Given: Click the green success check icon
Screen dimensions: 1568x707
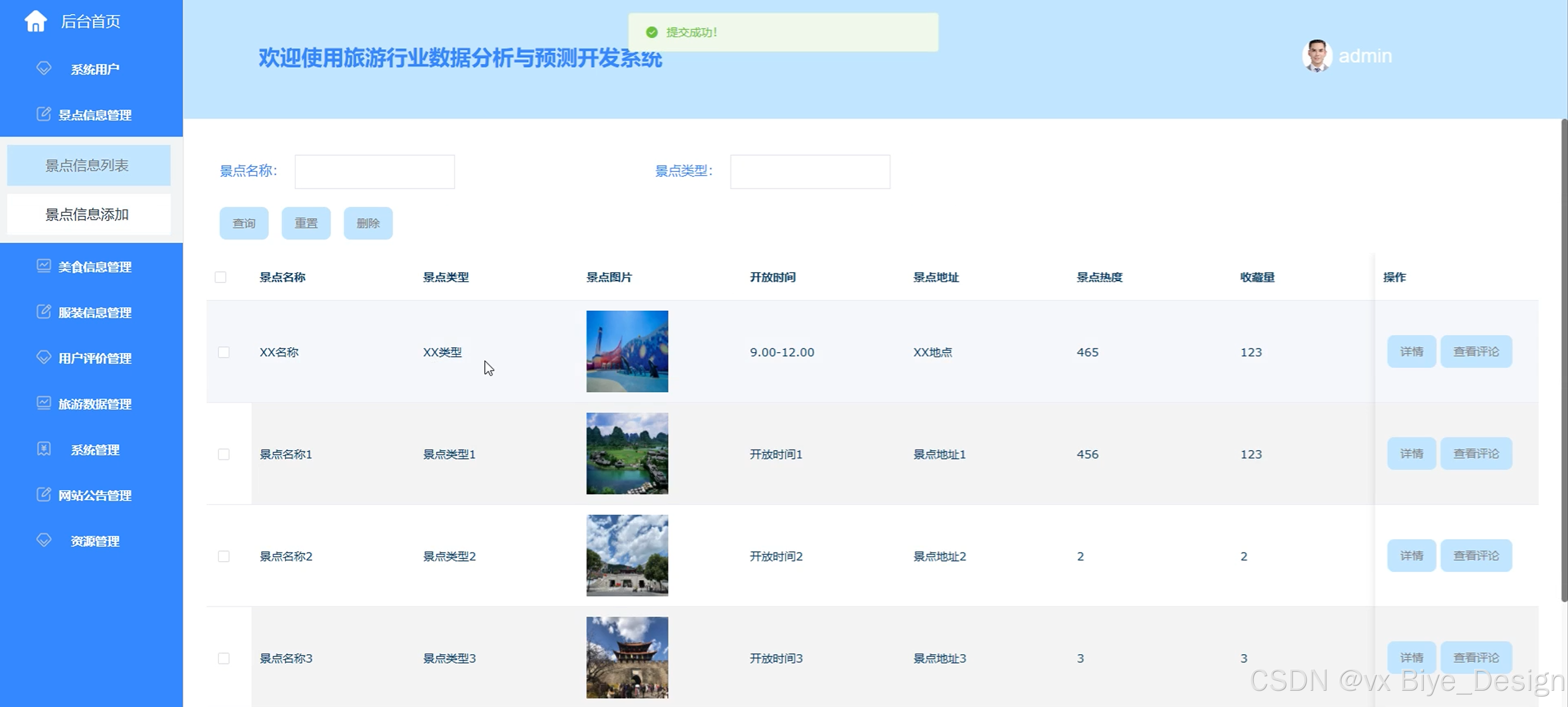Looking at the screenshot, I should [x=651, y=32].
